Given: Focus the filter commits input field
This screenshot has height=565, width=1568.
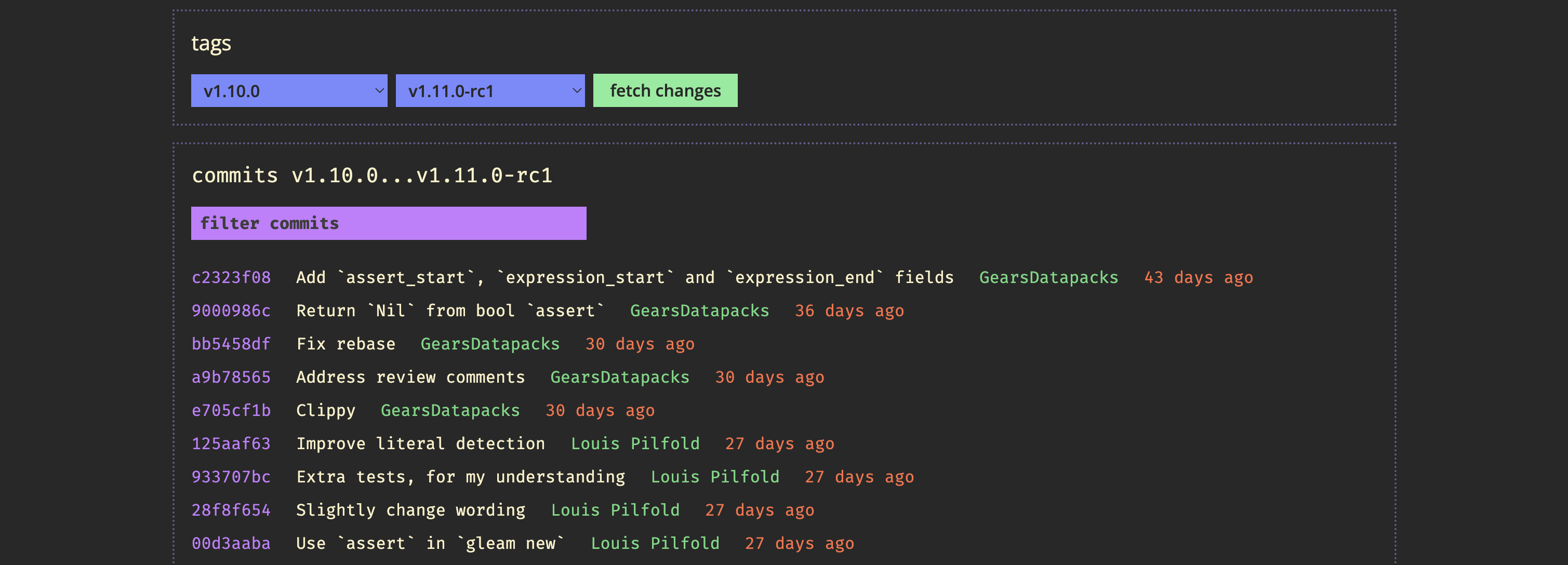Looking at the screenshot, I should pyautogui.click(x=388, y=223).
